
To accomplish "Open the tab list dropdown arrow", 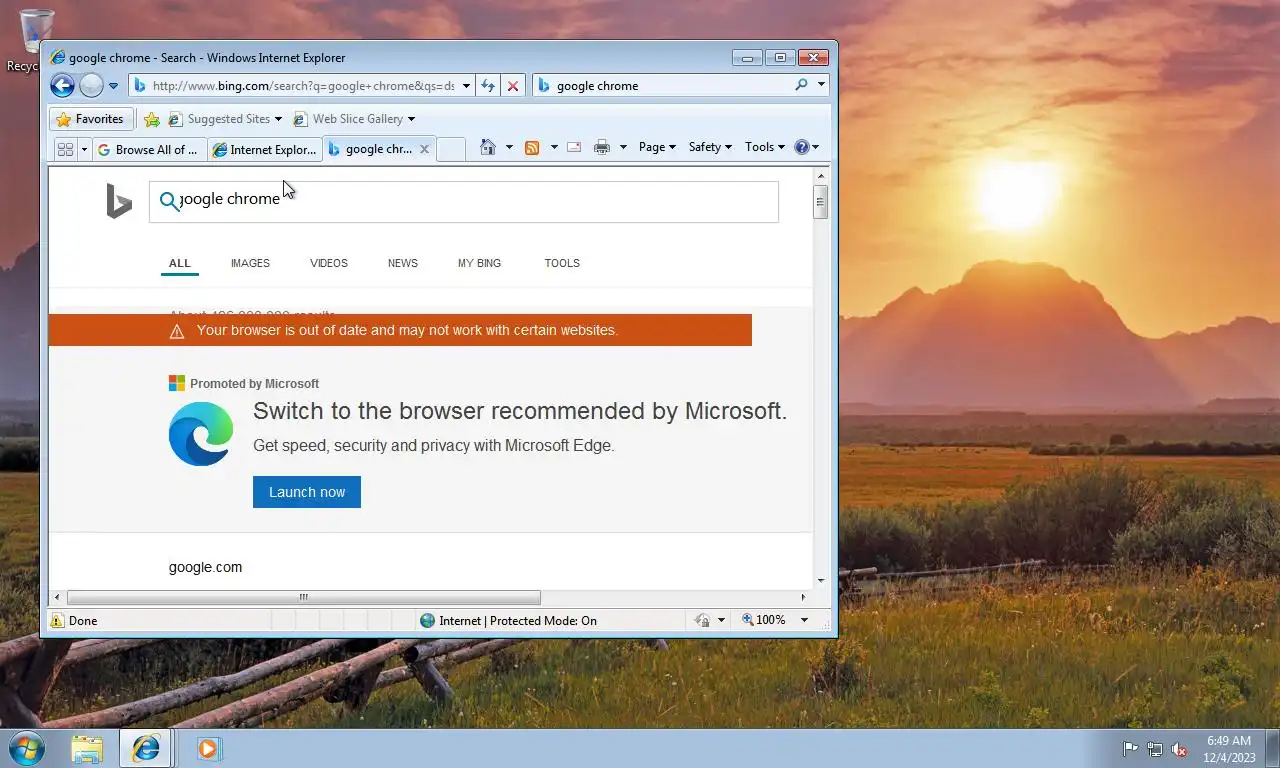I will pos(84,149).
